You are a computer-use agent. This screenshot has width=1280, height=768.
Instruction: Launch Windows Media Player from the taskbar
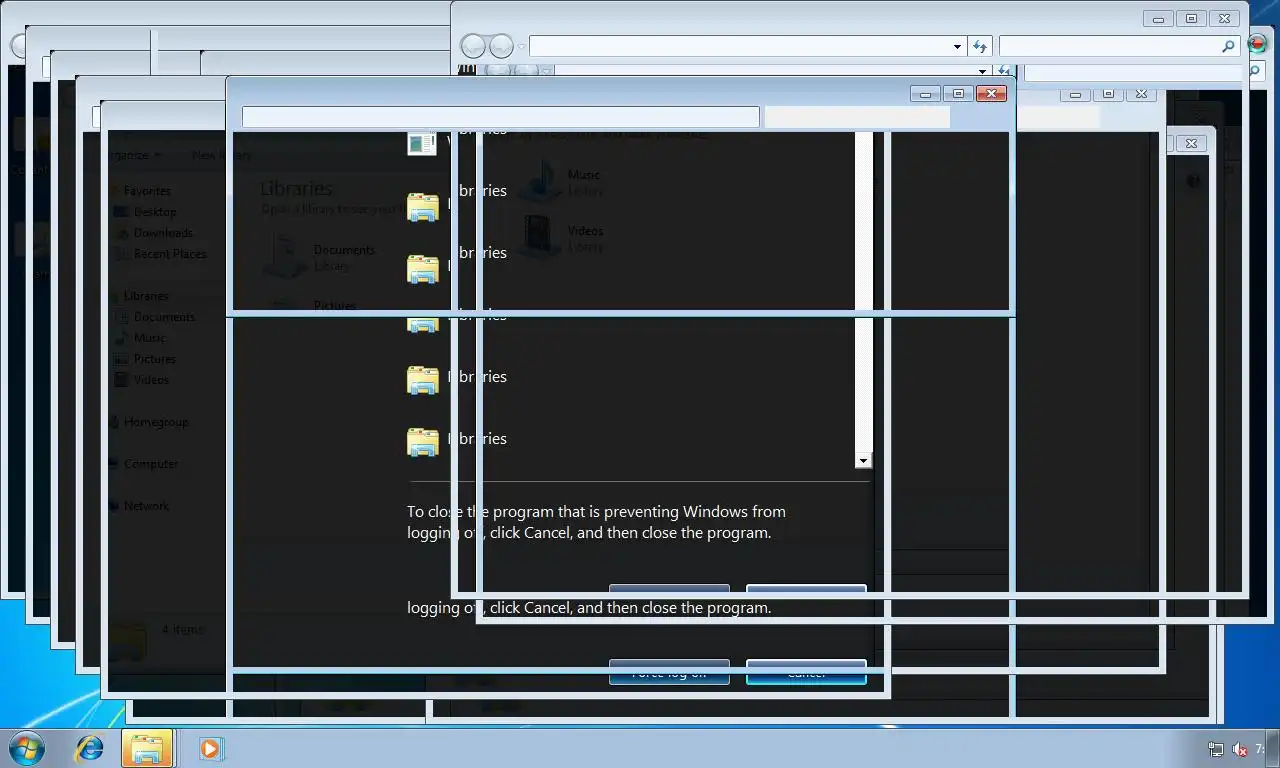tap(211, 748)
